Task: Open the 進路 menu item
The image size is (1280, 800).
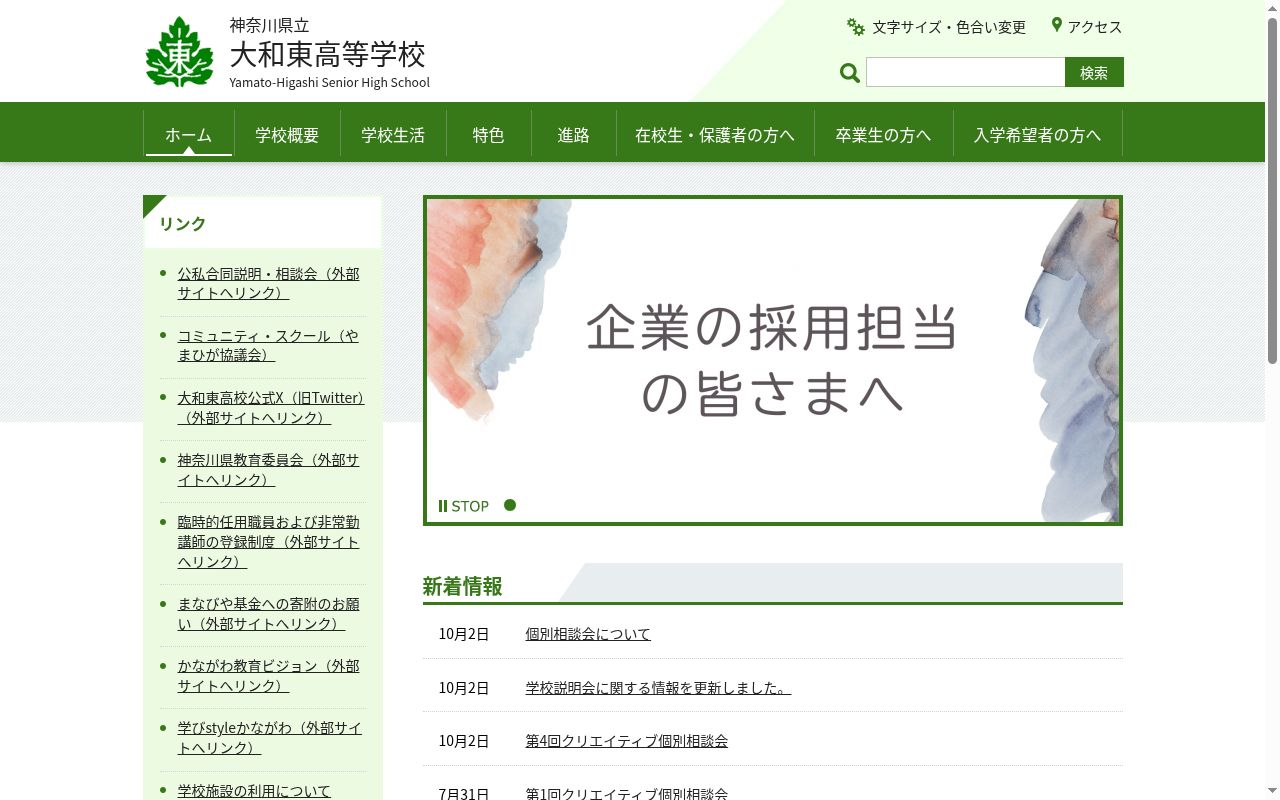Action: pos(574,135)
